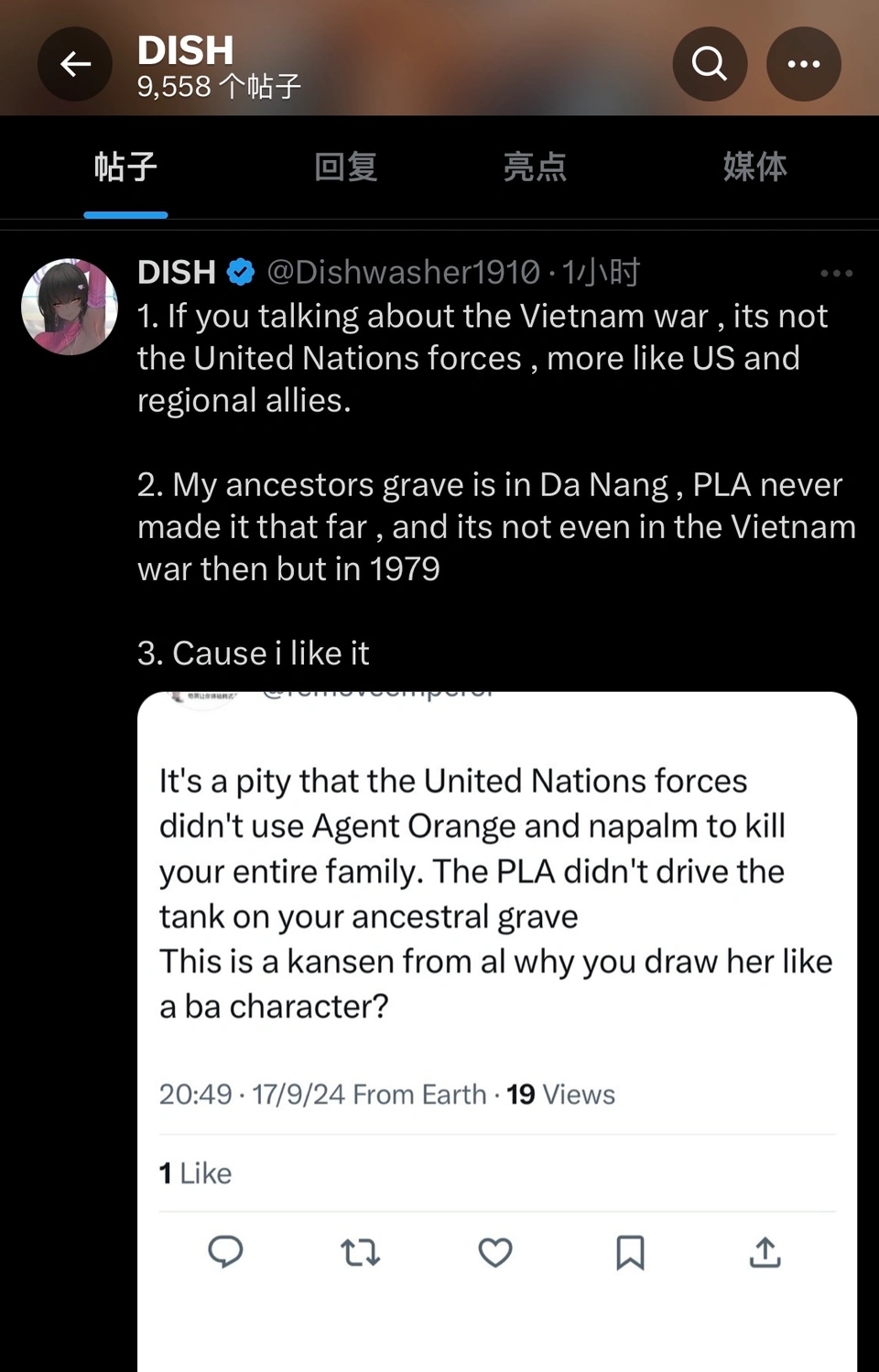879x1372 pixels.
Task: Open the 亮点 tab
Action: coord(535,167)
